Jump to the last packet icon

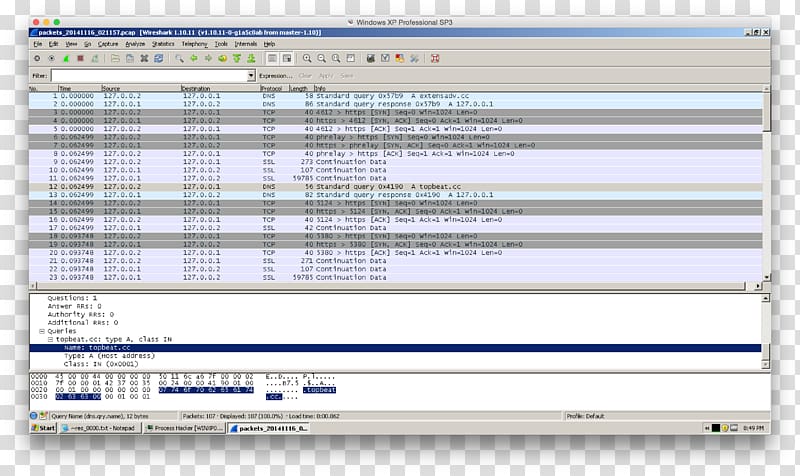coord(251,59)
